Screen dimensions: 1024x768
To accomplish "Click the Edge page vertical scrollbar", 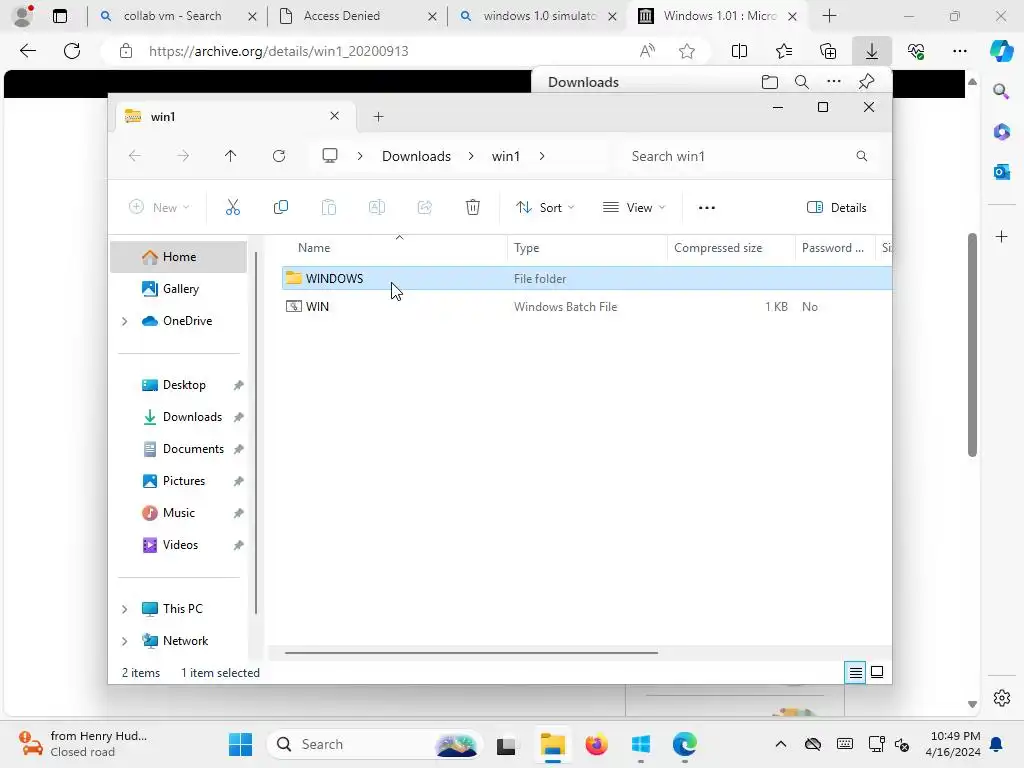I will (x=972, y=345).
